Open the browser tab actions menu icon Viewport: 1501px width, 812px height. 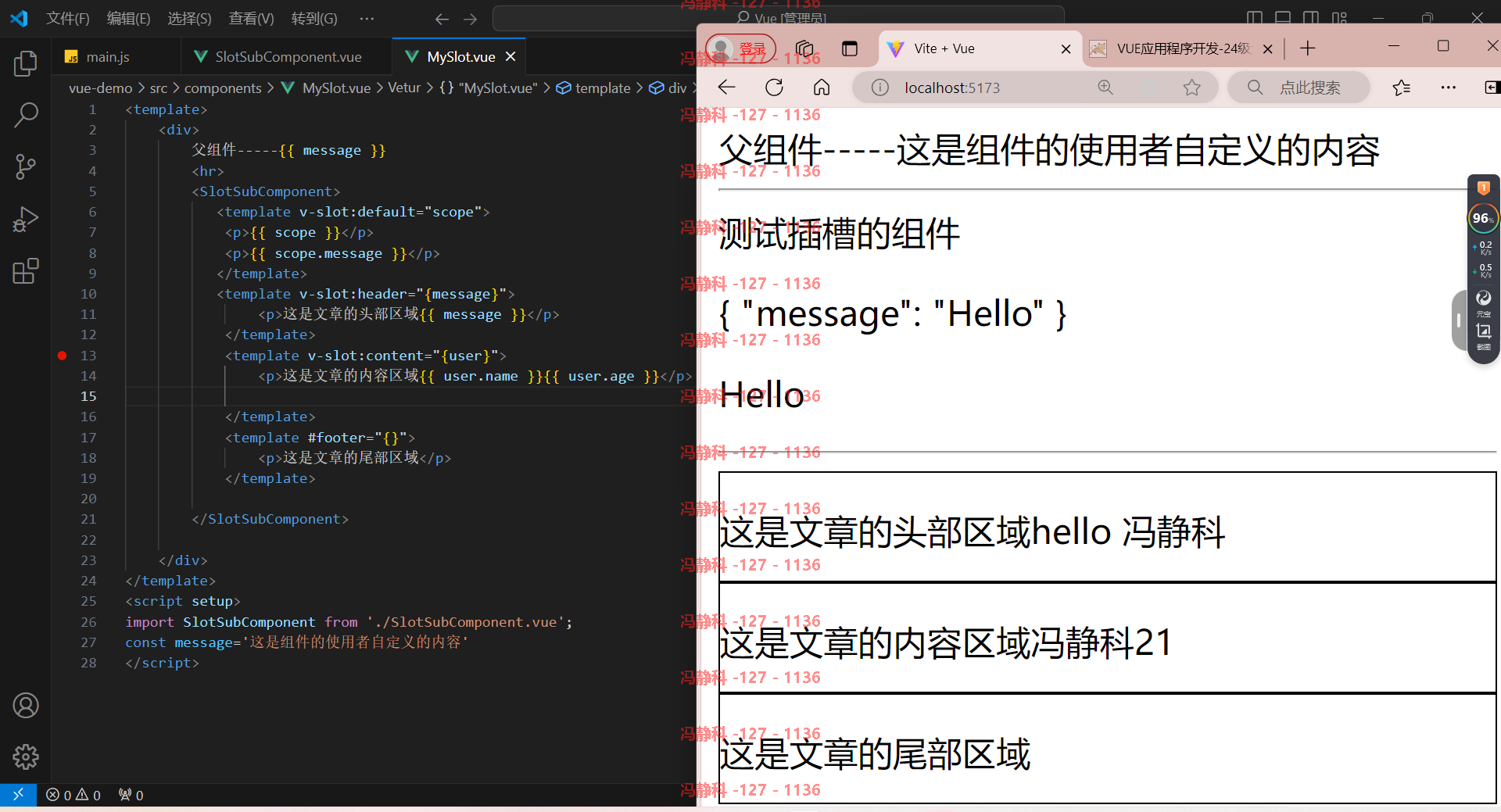coord(850,48)
